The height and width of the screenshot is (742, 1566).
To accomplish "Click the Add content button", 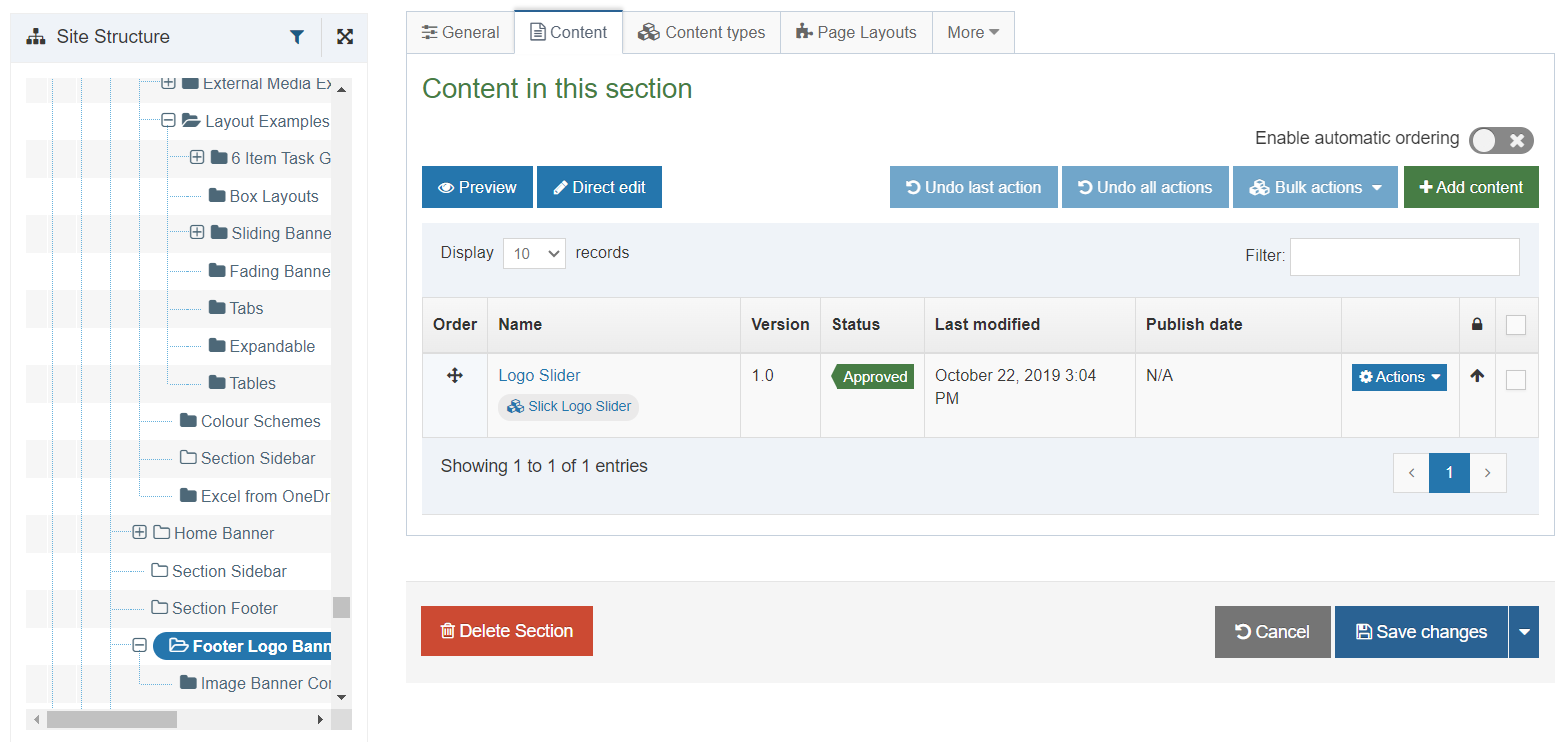I will pos(1470,188).
